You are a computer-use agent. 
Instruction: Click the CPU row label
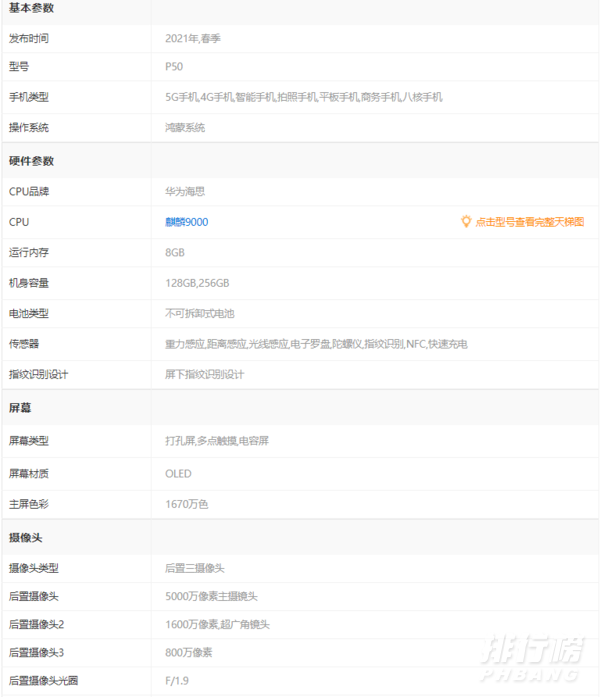point(19,222)
